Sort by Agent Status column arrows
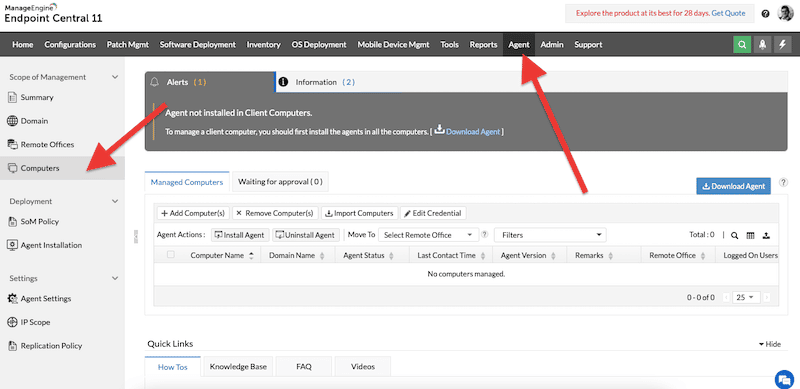800x389 pixels. pos(391,255)
